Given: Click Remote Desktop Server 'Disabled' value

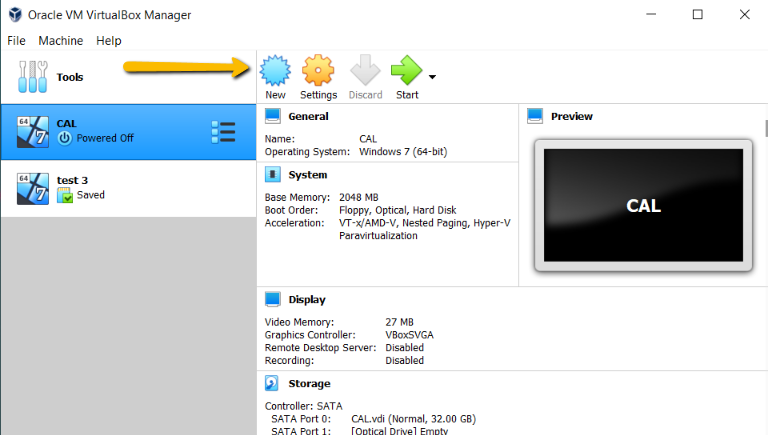Looking at the screenshot, I should 405,348.
